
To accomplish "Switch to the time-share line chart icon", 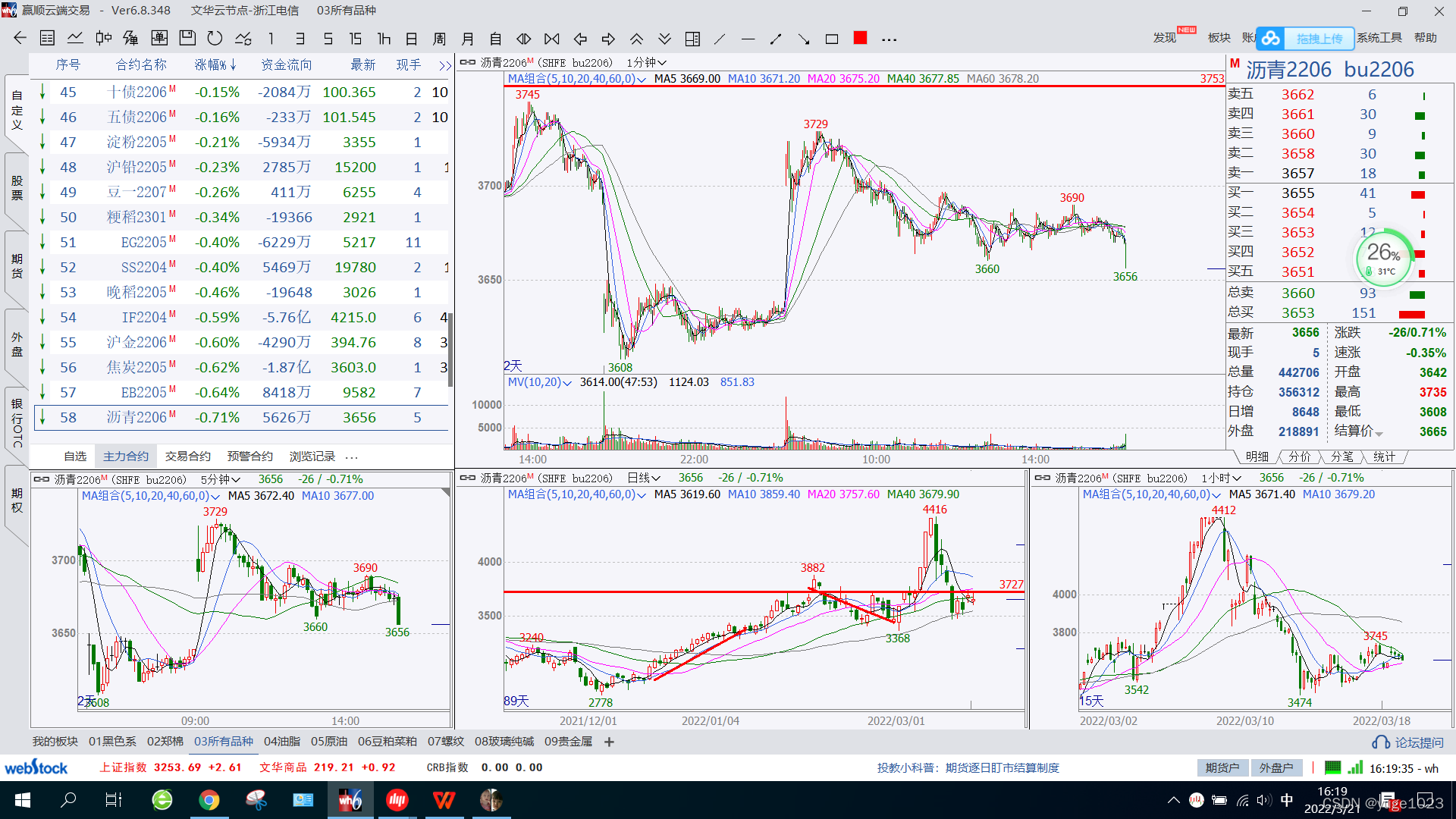I will pyautogui.click(x=75, y=38).
